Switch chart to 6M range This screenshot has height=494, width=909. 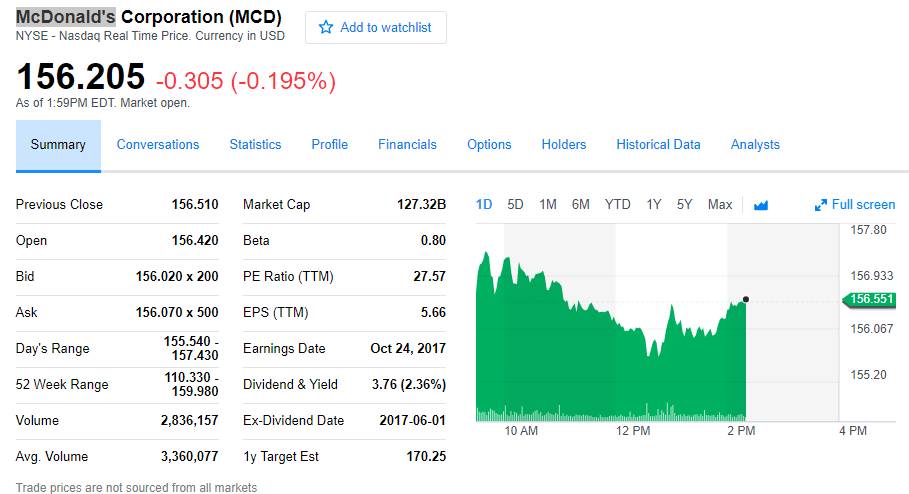(x=581, y=205)
